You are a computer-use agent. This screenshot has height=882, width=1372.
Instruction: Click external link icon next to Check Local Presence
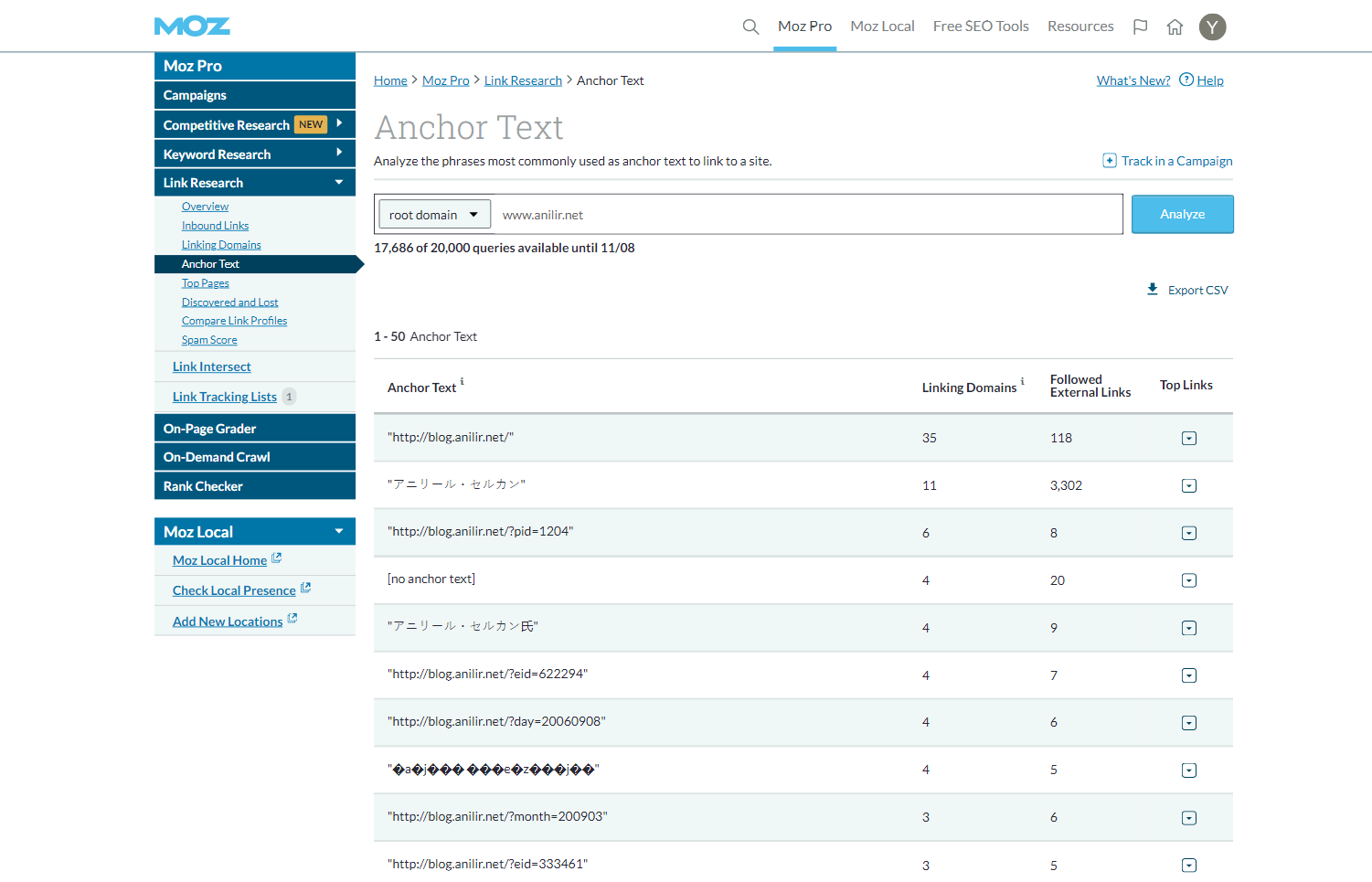point(305,588)
